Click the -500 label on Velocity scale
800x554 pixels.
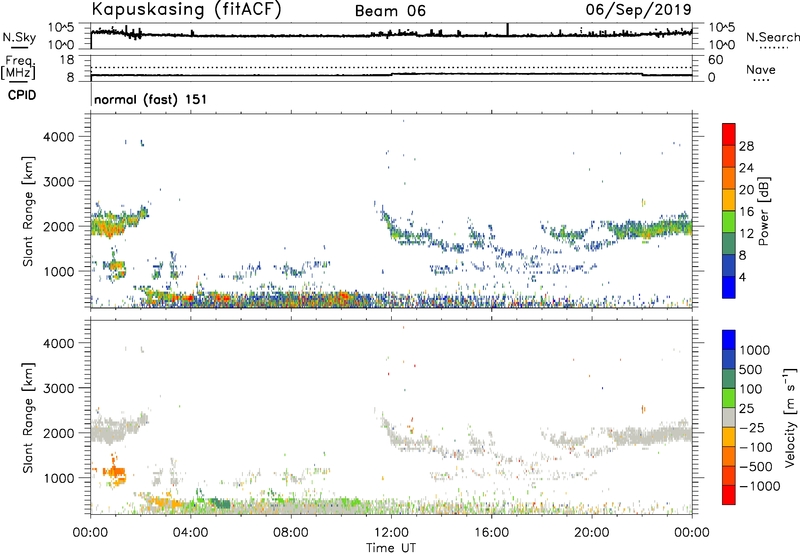pos(756,467)
